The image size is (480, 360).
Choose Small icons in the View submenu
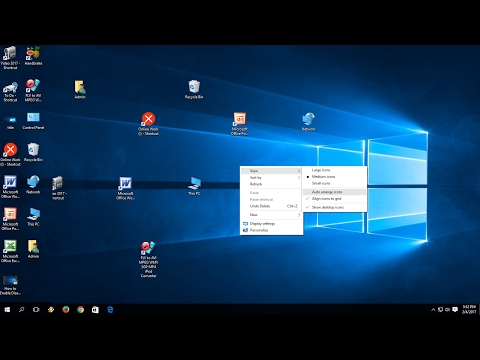[x=334, y=183]
